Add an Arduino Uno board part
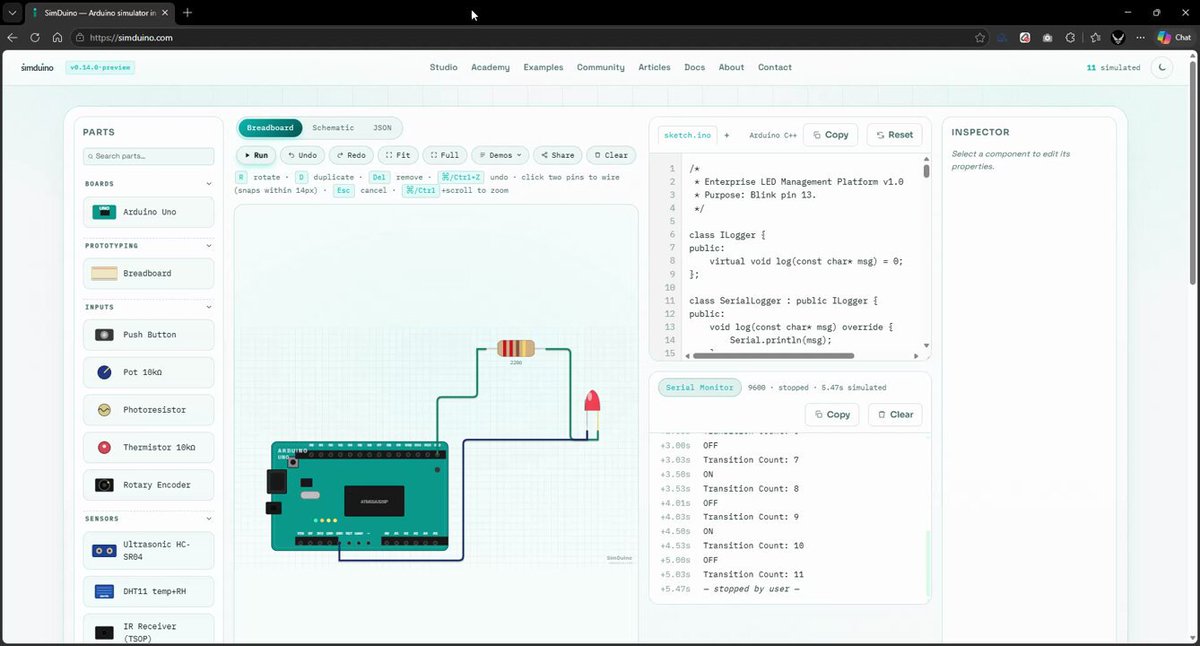Screen dimensions: 1200x646 pos(148,212)
